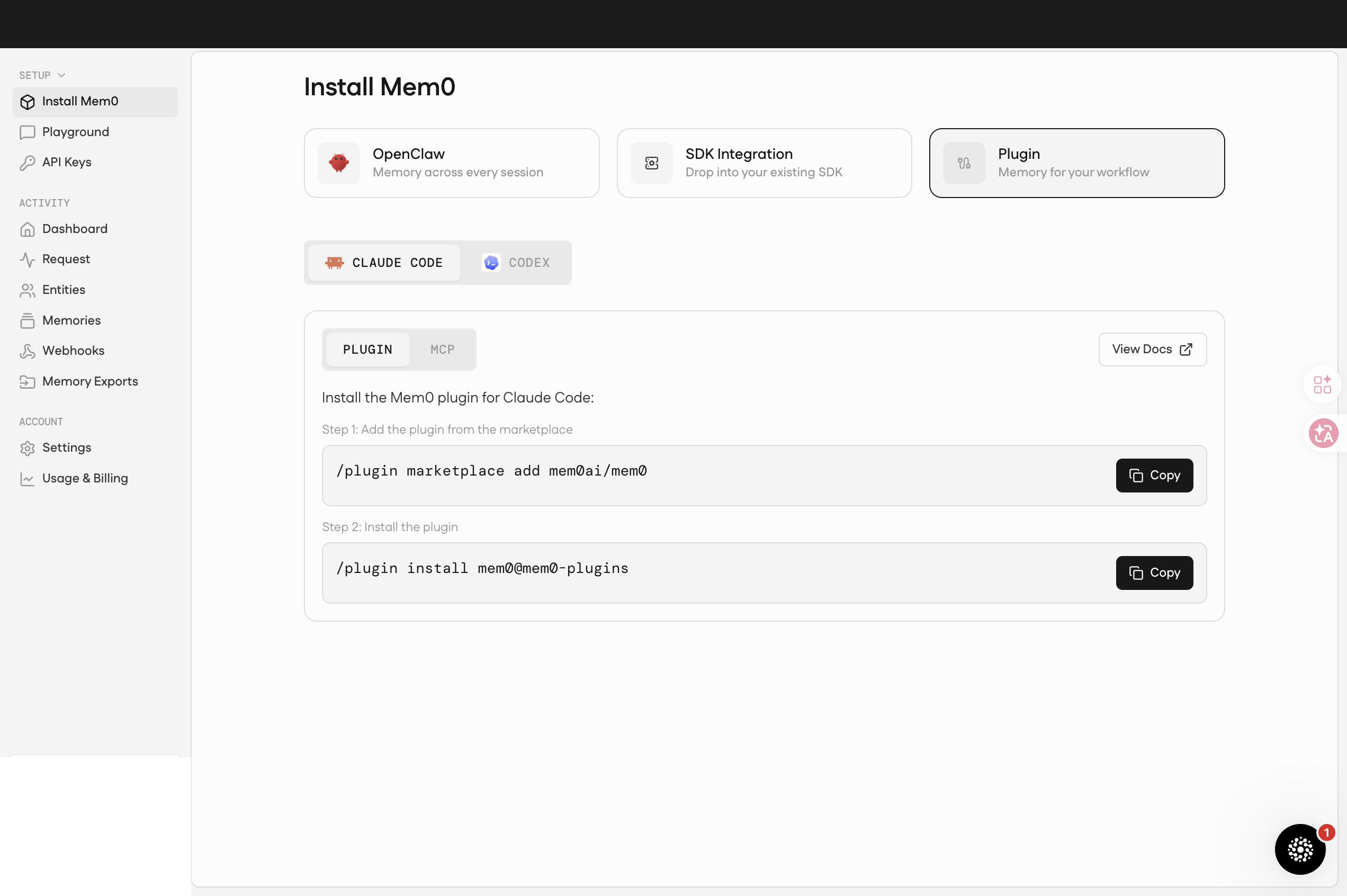Image resolution: width=1347 pixels, height=896 pixels.
Task: Choose the Plugin option card
Action: coord(1076,163)
